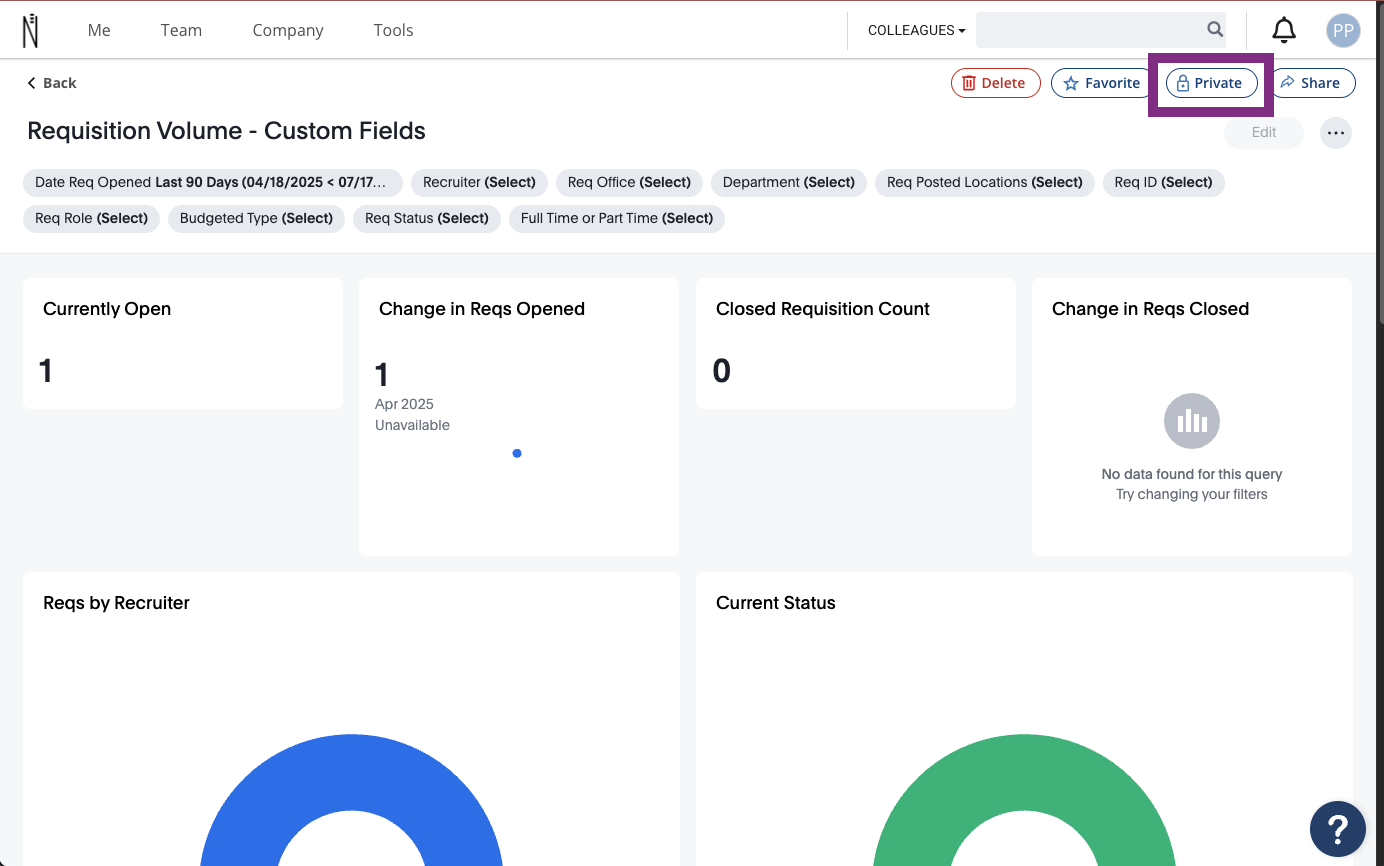Share this report

1311,83
